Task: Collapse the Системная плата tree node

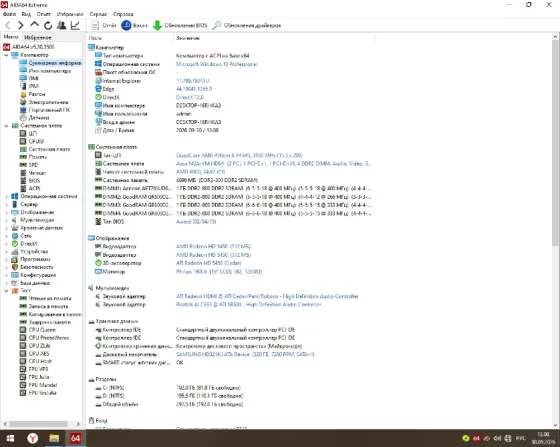Action: click(x=6, y=126)
